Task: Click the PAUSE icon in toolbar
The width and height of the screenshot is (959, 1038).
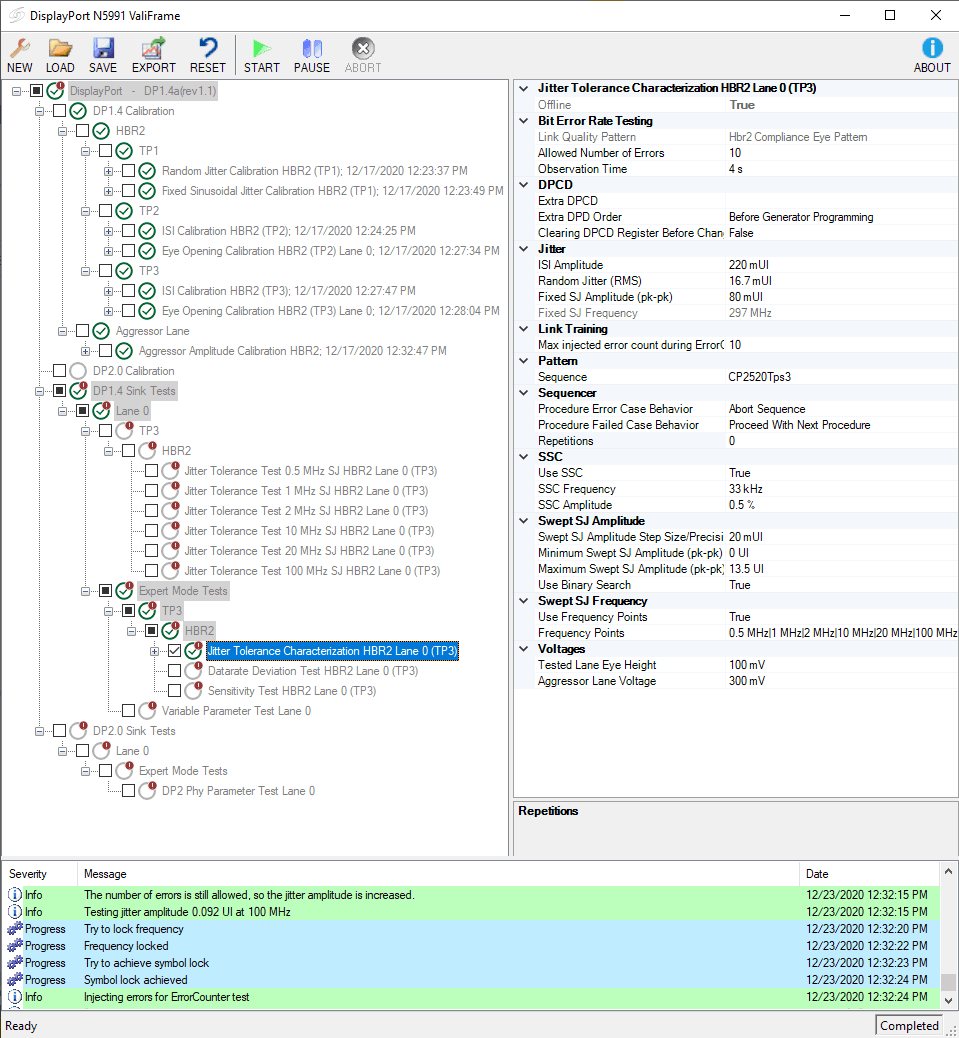Action: (x=312, y=48)
